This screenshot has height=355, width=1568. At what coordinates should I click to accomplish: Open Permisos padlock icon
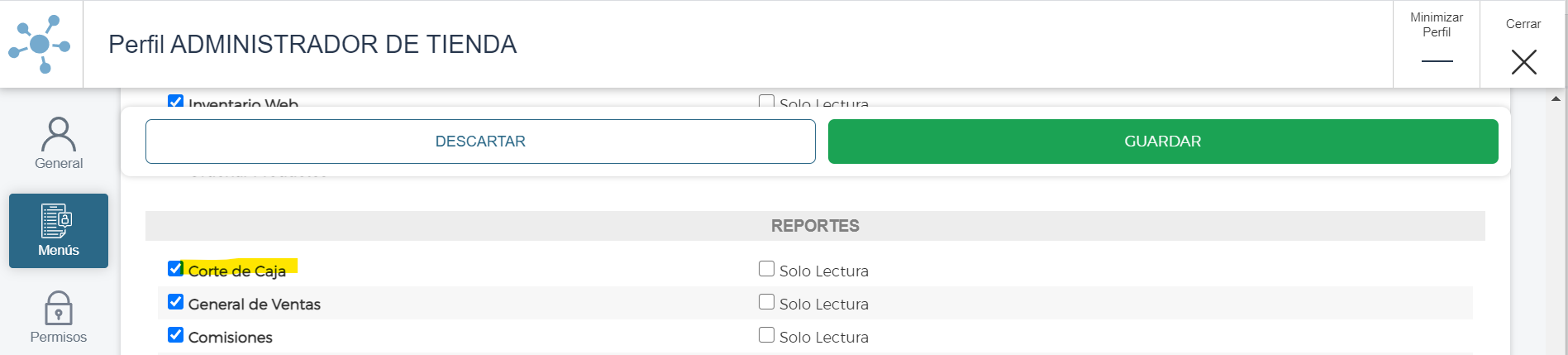click(x=58, y=308)
